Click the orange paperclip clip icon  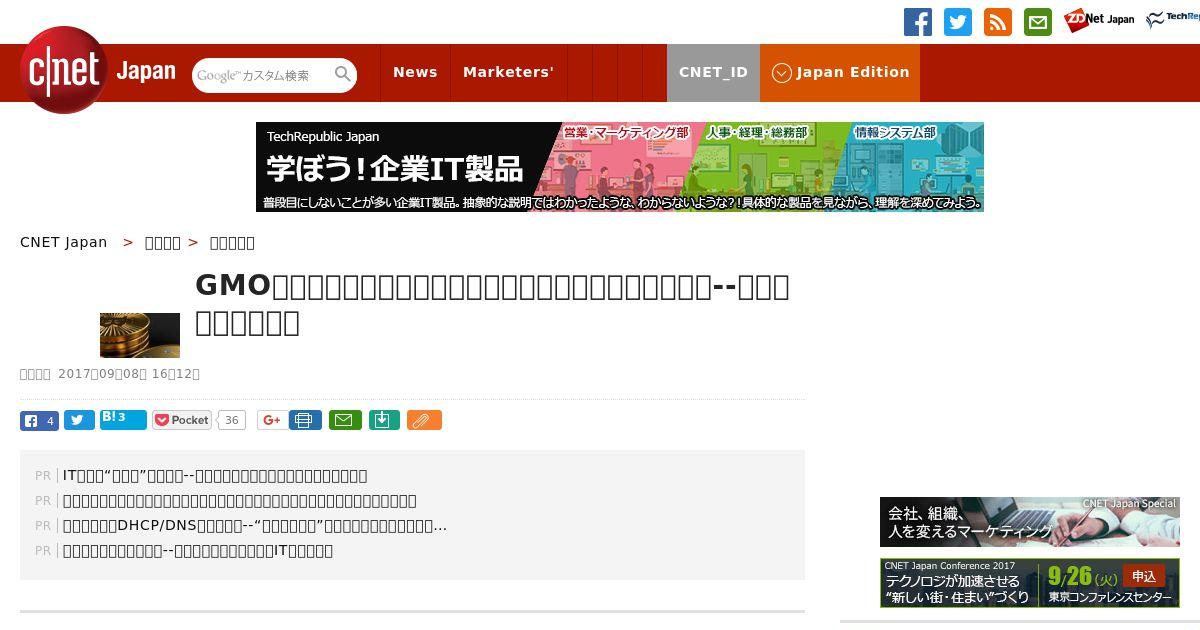coord(424,421)
